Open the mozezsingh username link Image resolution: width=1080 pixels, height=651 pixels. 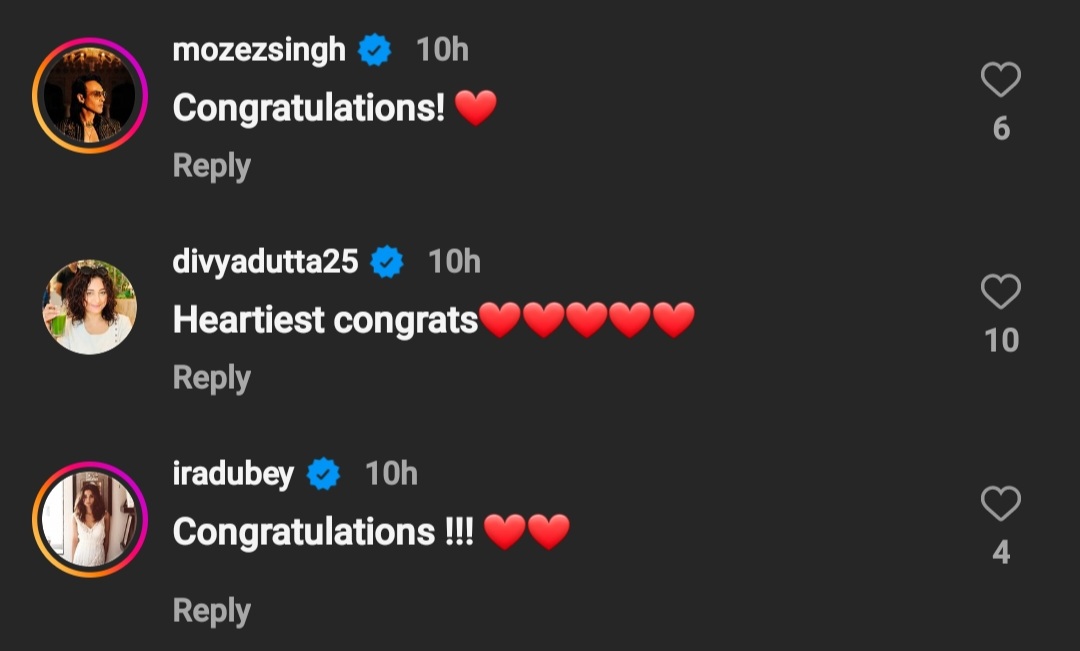pos(259,50)
